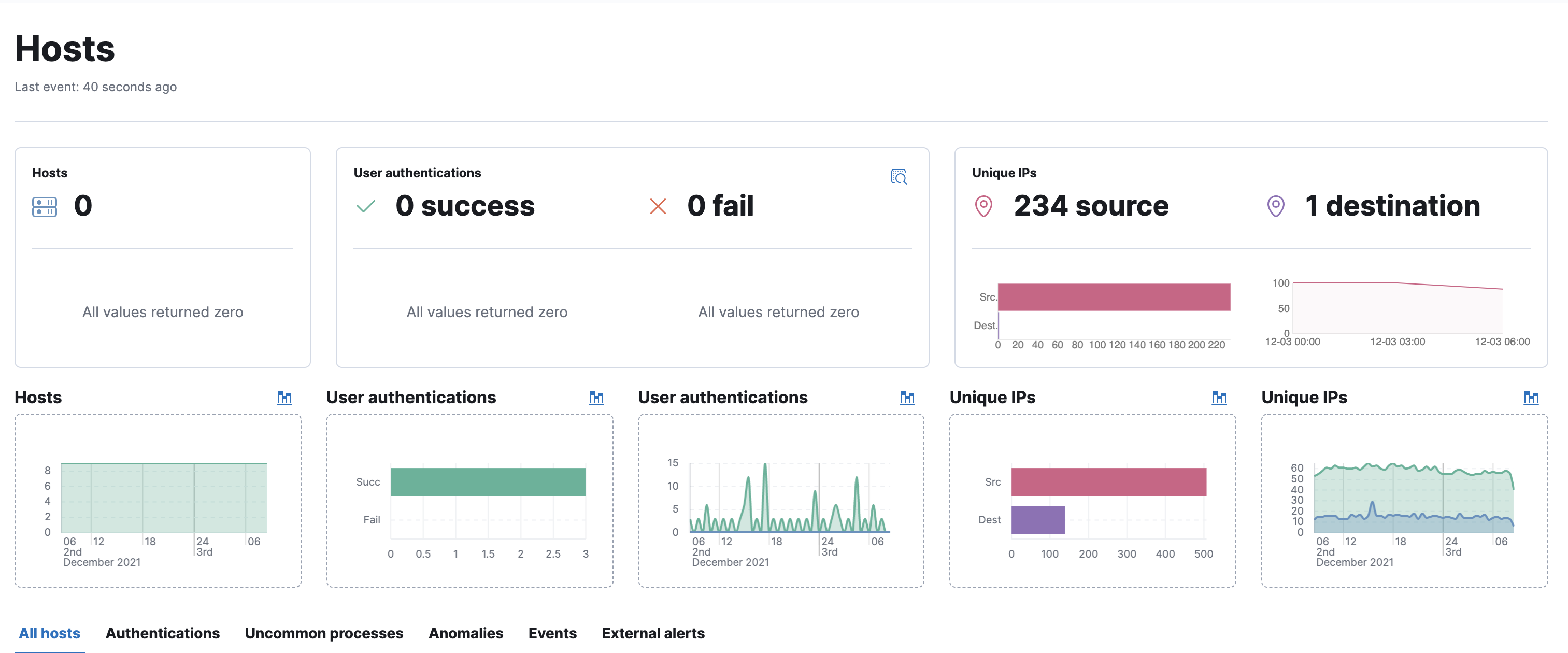Click the purple Dest bar in chart
Screen dimensions: 1568x653
click(x=1038, y=520)
